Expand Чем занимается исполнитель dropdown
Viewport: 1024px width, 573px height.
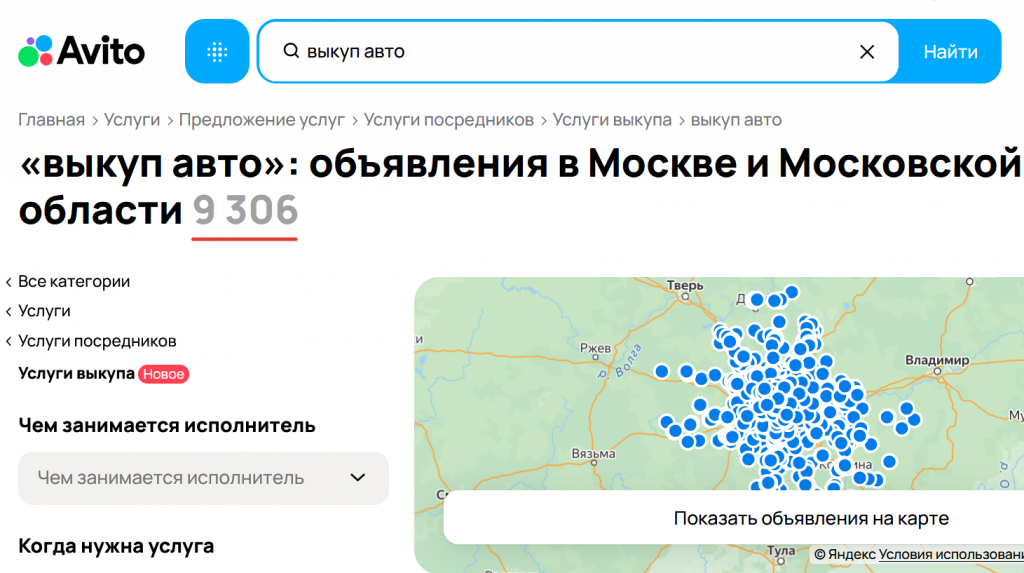(x=203, y=478)
